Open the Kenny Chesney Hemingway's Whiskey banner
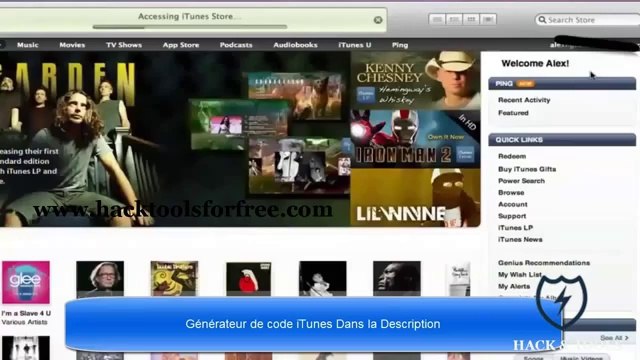Screen dimensions: 640x360 point(415,80)
